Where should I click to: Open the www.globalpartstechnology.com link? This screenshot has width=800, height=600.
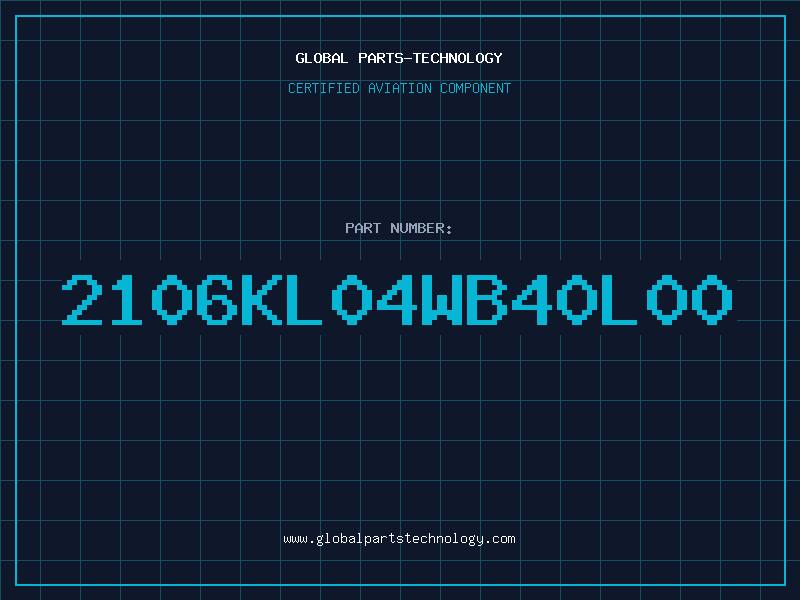pos(399,539)
